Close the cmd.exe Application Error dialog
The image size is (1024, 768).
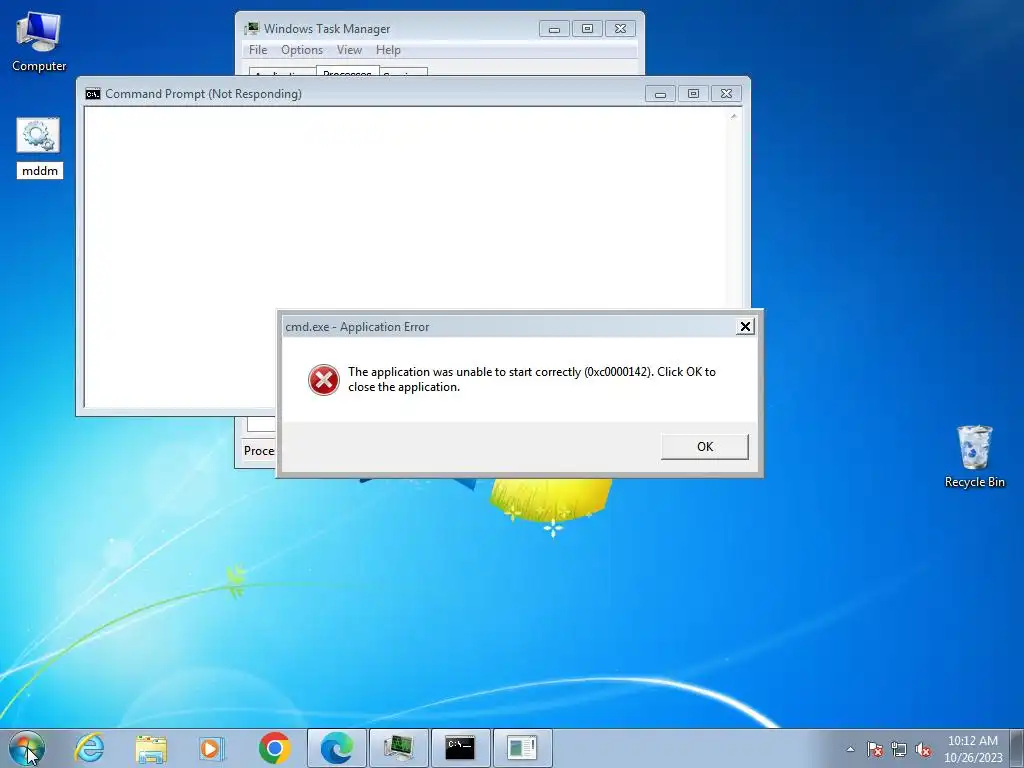tap(745, 327)
